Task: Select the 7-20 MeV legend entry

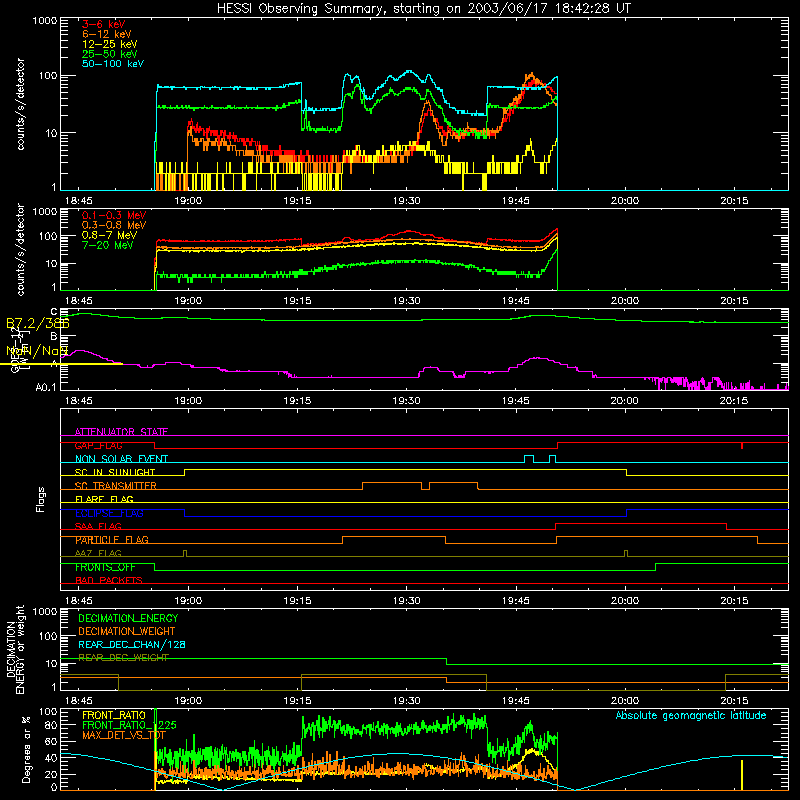Action: [108, 245]
